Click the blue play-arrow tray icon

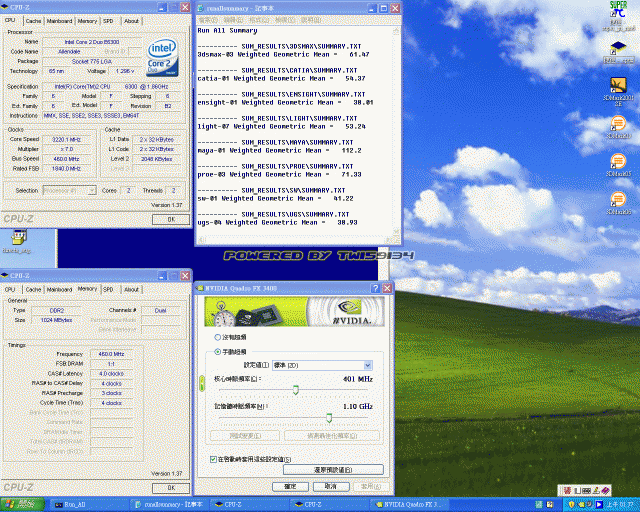[599, 505]
